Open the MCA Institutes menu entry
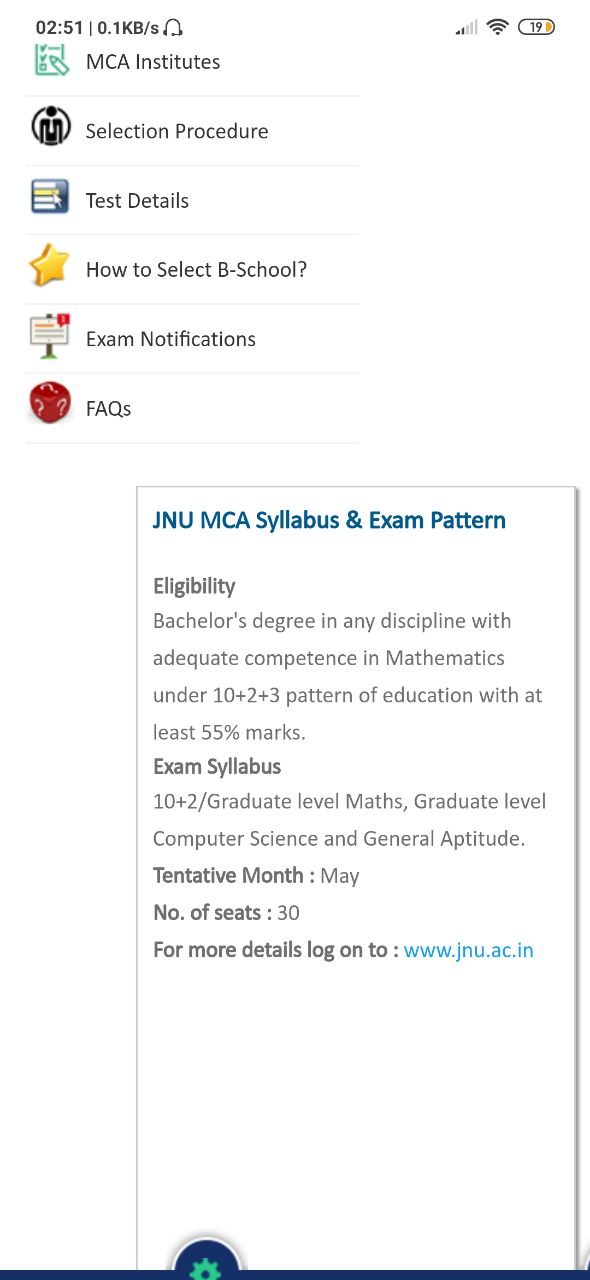The width and height of the screenshot is (590, 1280). coord(193,61)
